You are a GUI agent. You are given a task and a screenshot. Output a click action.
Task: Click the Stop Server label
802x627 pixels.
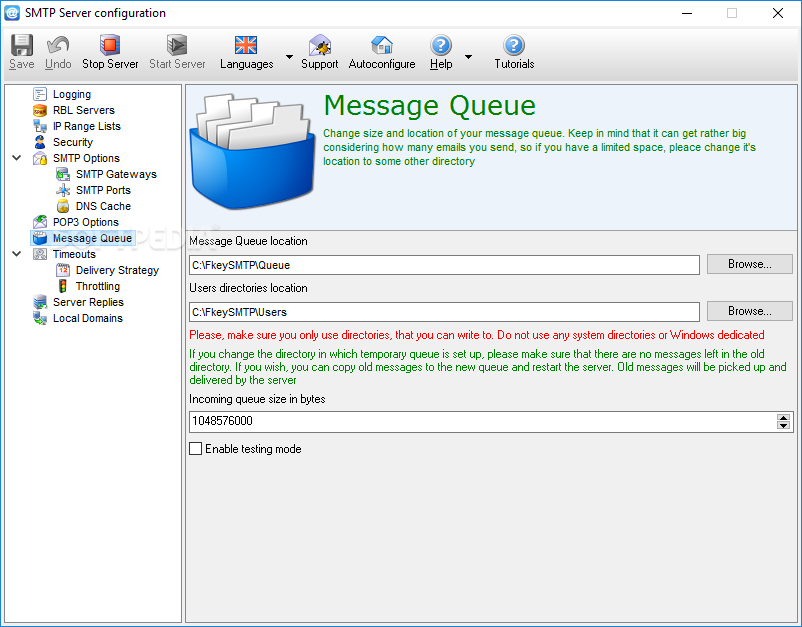110,64
